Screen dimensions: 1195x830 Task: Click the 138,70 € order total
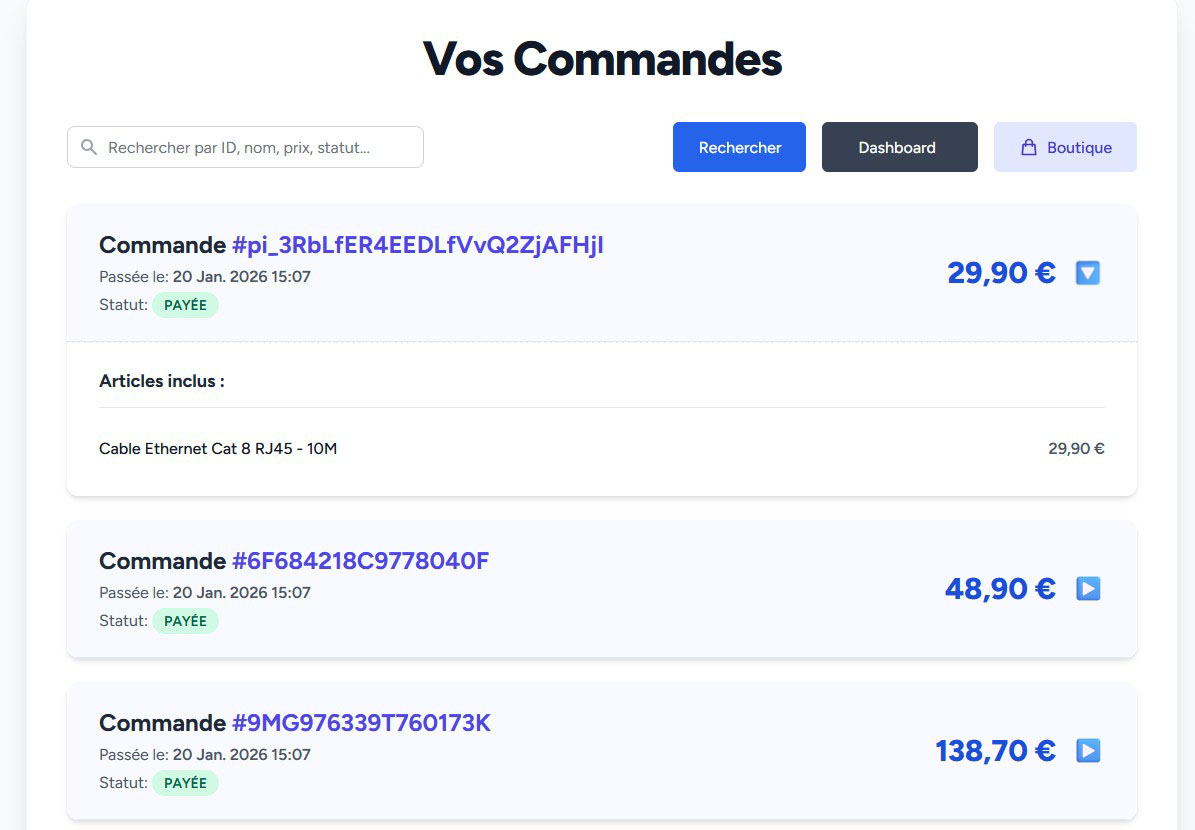tap(995, 751)
